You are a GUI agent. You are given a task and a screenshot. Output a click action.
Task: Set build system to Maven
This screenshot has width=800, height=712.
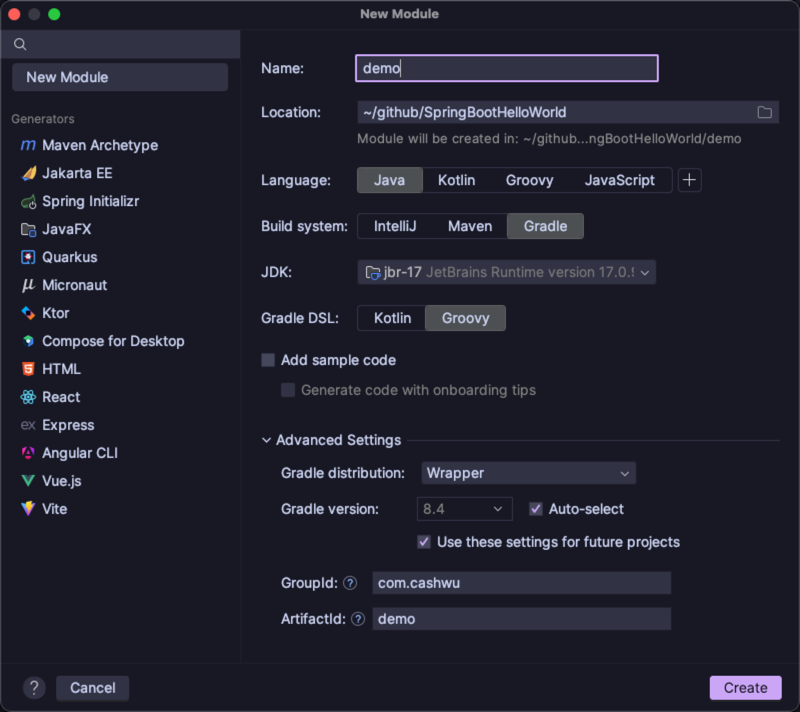(x=470, y=226)
